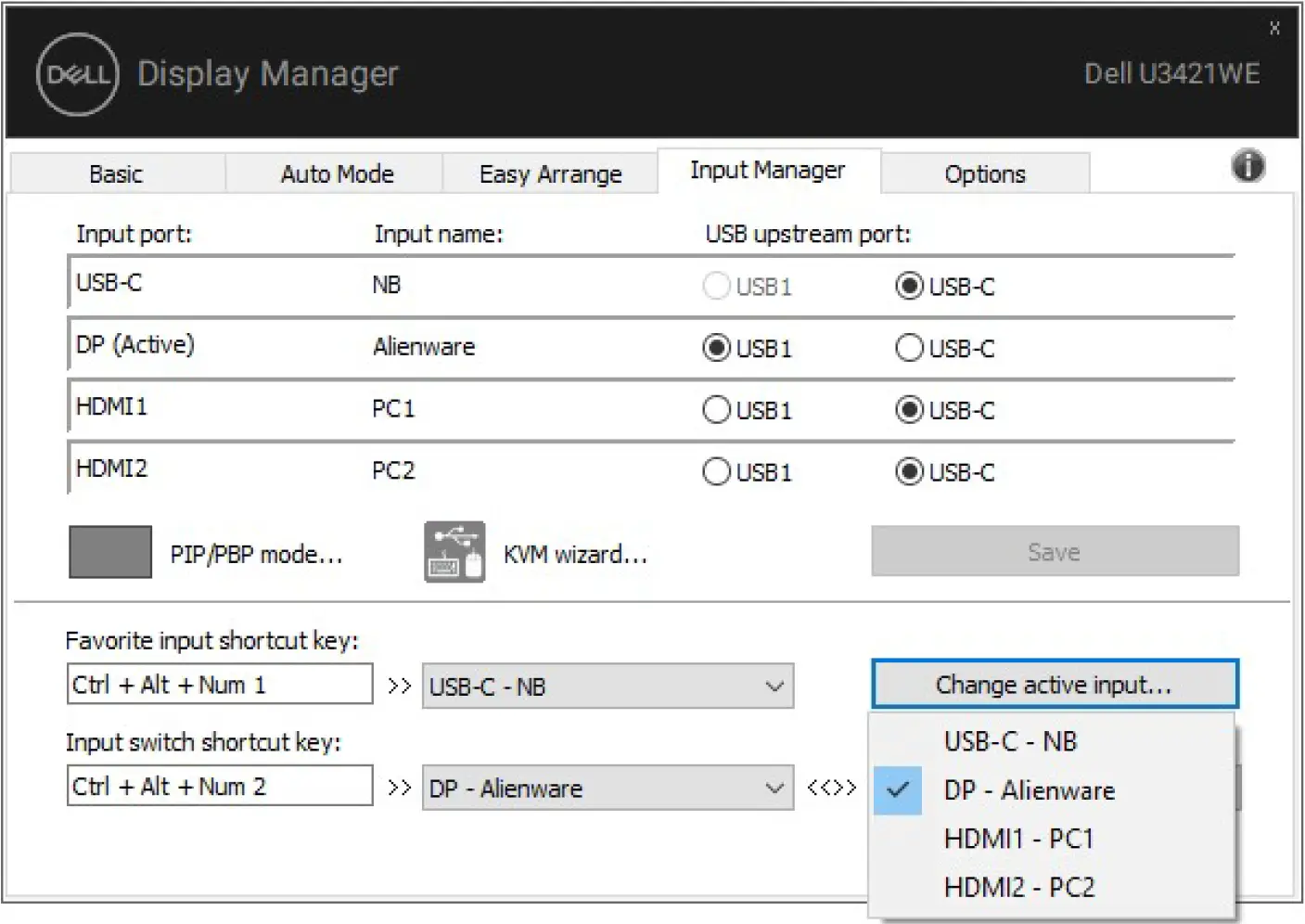Click the double-arrow beside Favorite input shortcut key
The width and height of the screenshot is (1305, 924).
pyautogui.click(x=399, y=686)
